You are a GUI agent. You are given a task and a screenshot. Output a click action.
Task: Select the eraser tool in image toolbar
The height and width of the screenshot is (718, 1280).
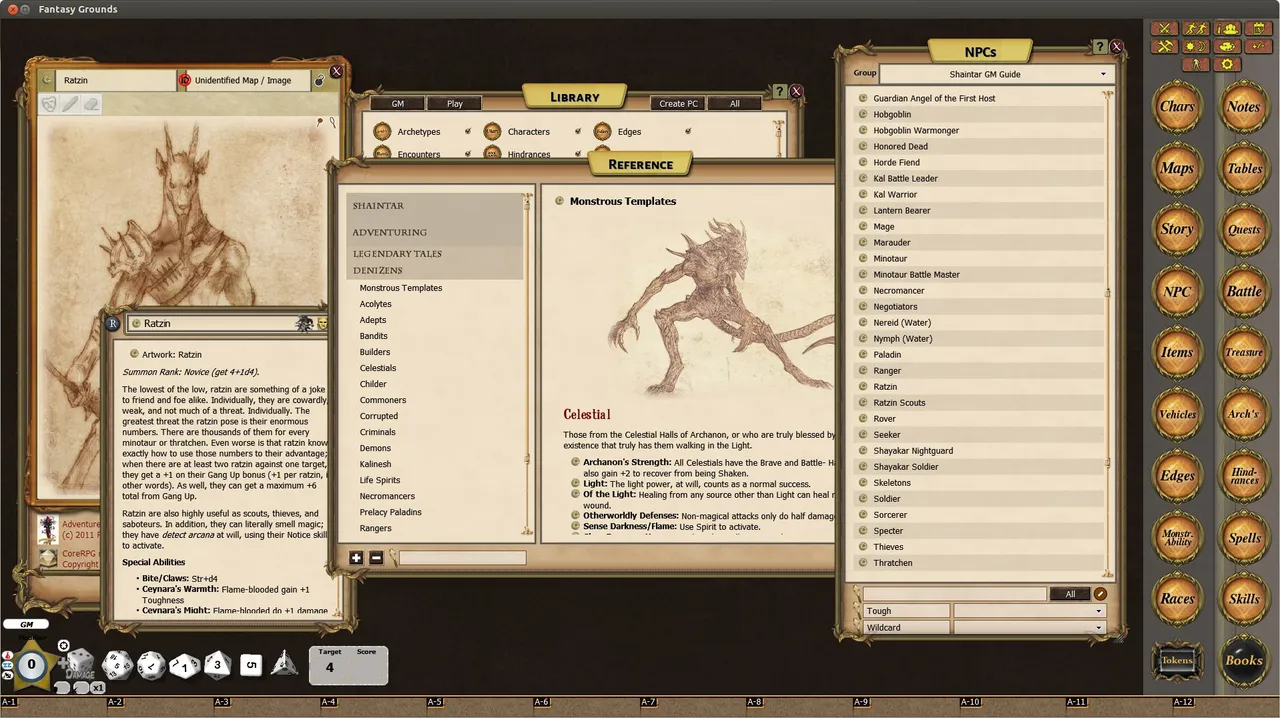tap(91, 104)
